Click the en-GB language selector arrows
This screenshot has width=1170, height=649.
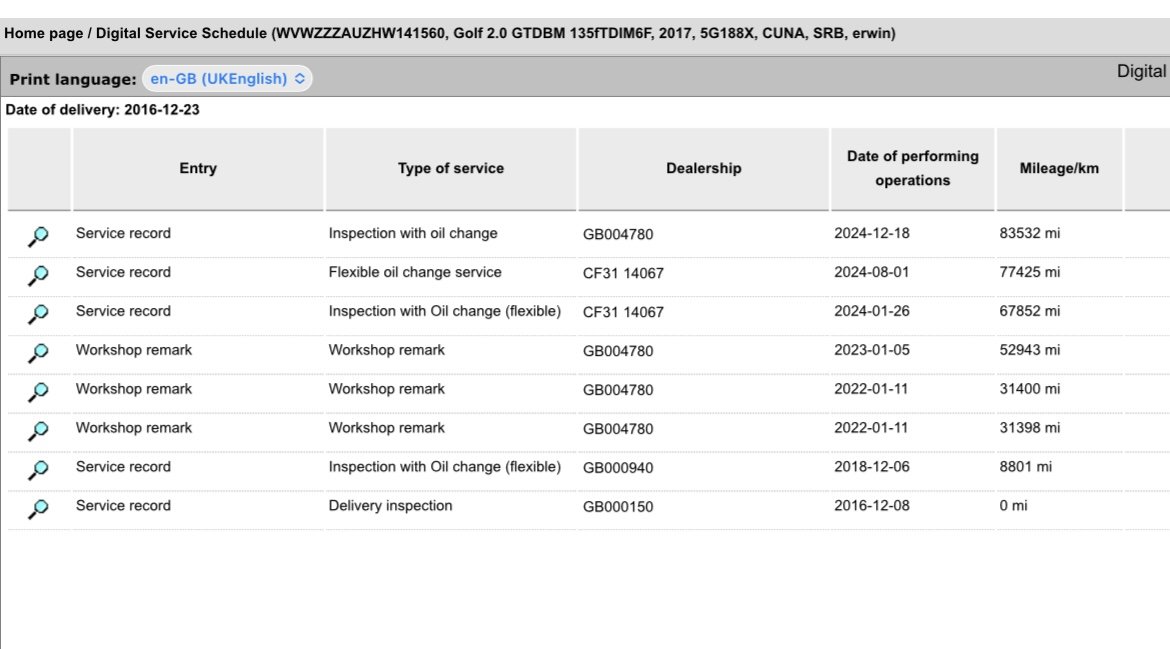point(299,78)
